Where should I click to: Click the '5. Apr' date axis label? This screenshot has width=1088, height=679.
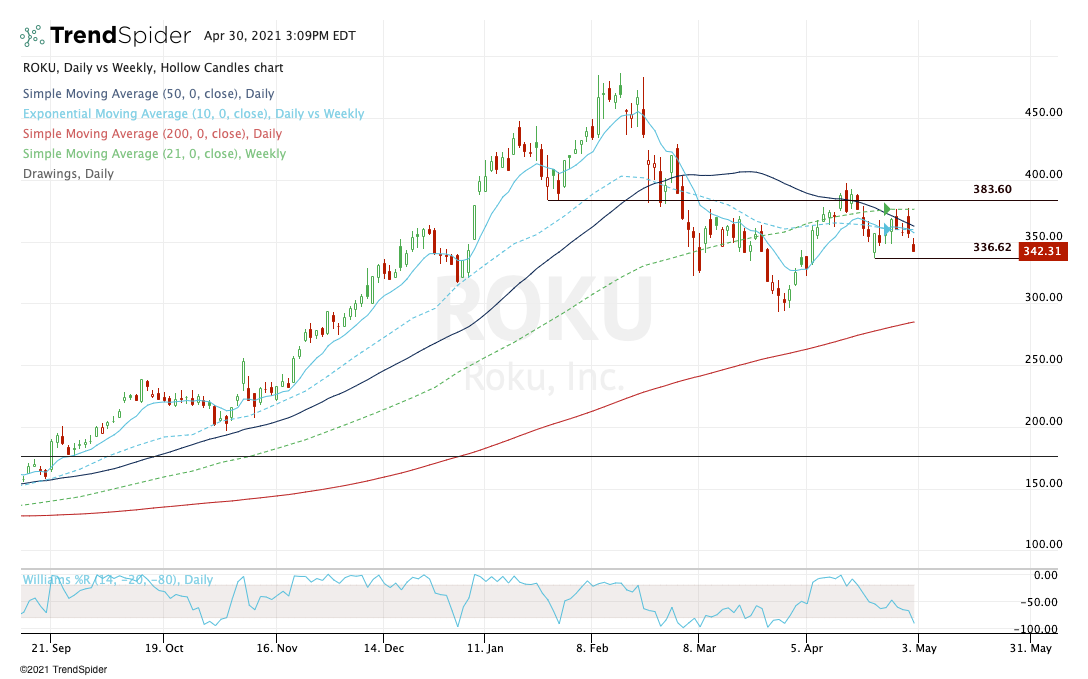[806, 648]
